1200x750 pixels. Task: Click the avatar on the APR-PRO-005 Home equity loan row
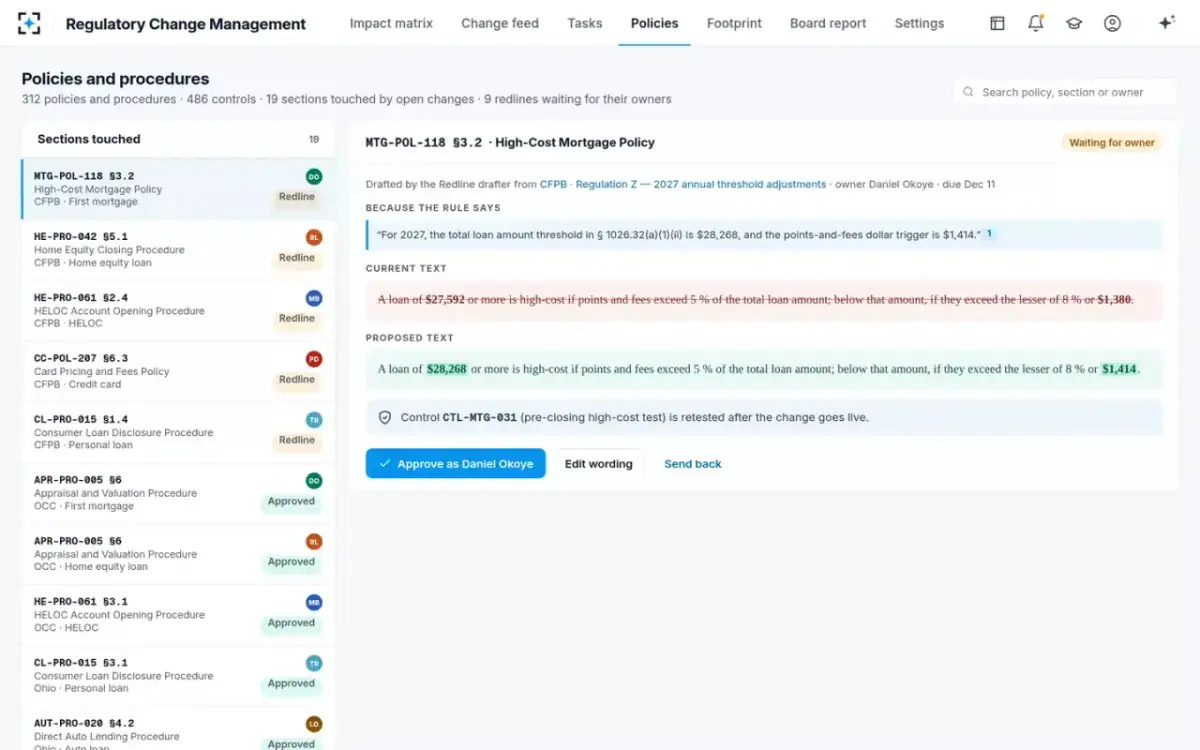[314, 541]
